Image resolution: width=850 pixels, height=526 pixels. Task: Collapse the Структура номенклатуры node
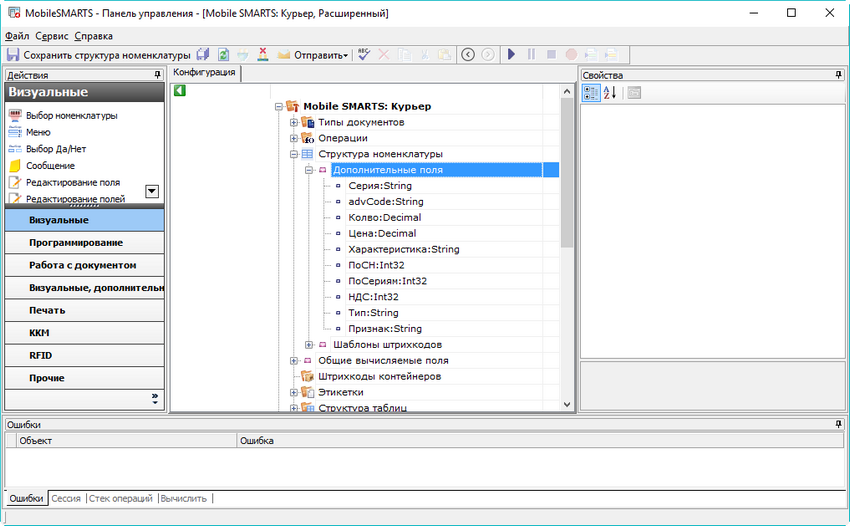[x=294, y=154]
